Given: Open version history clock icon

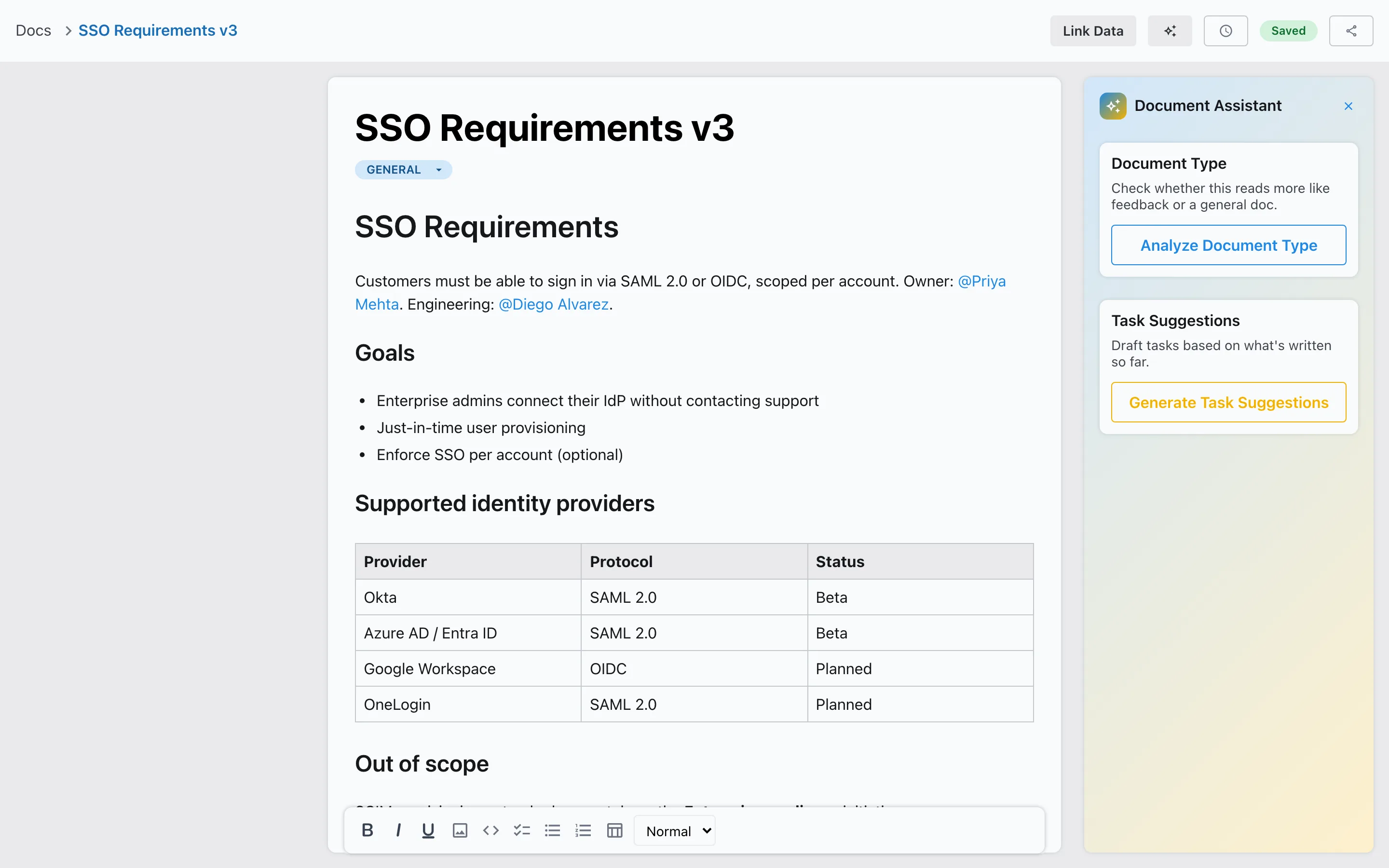Looking at the screenshot, I should click(x=1226, y=31).
